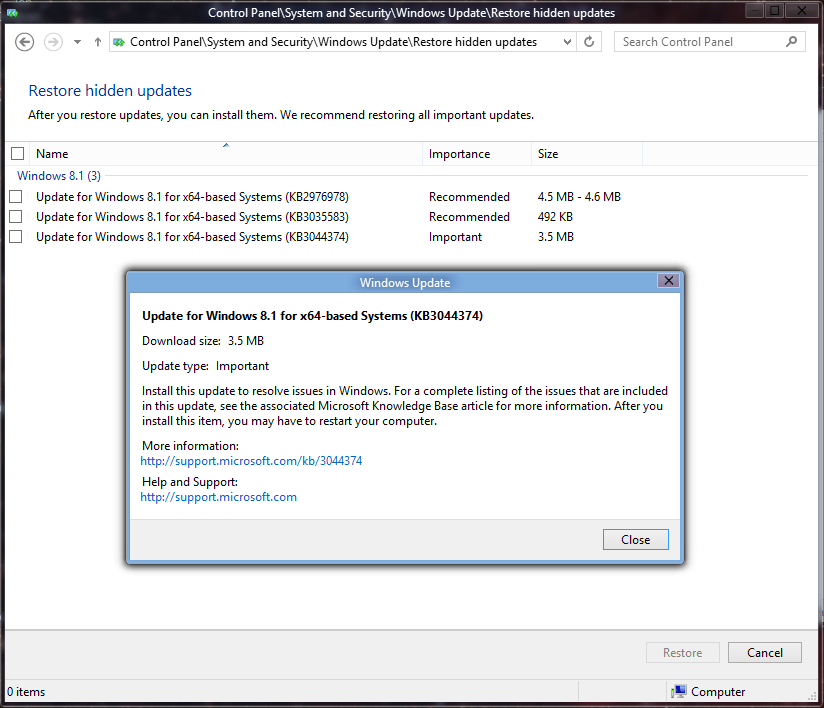824x708 pixels.
Task: Sort by the Size column header
Action: (x=586, y=154)
